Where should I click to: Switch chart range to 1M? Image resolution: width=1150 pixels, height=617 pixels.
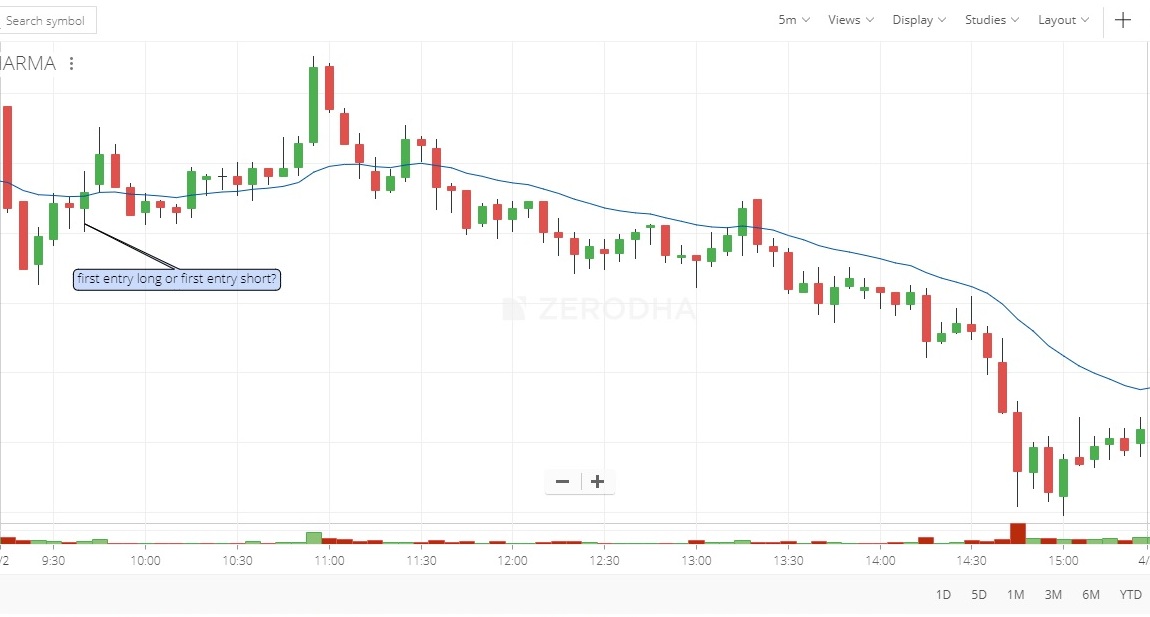(1015, 594)
